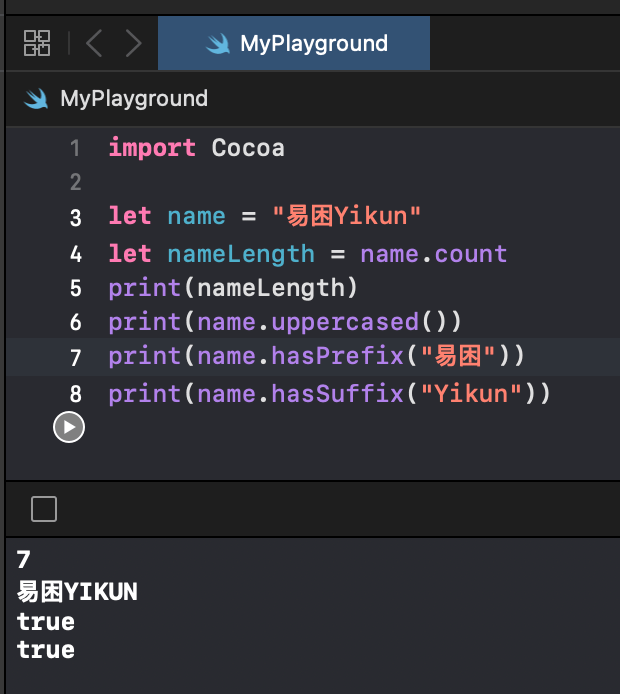The height and width of the screenshot is (694, 620).
Task: Click the console output line showing 7
Action: 24,560
